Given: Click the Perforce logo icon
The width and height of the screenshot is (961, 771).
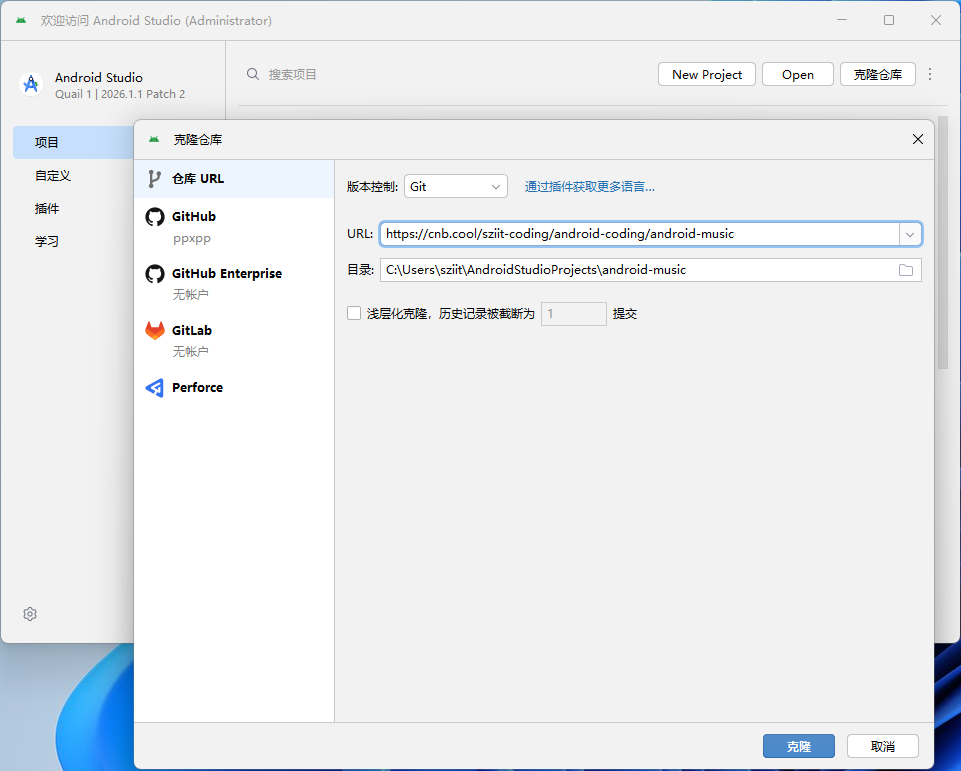Looking at the screenshot, I should (x=154, y=387).
